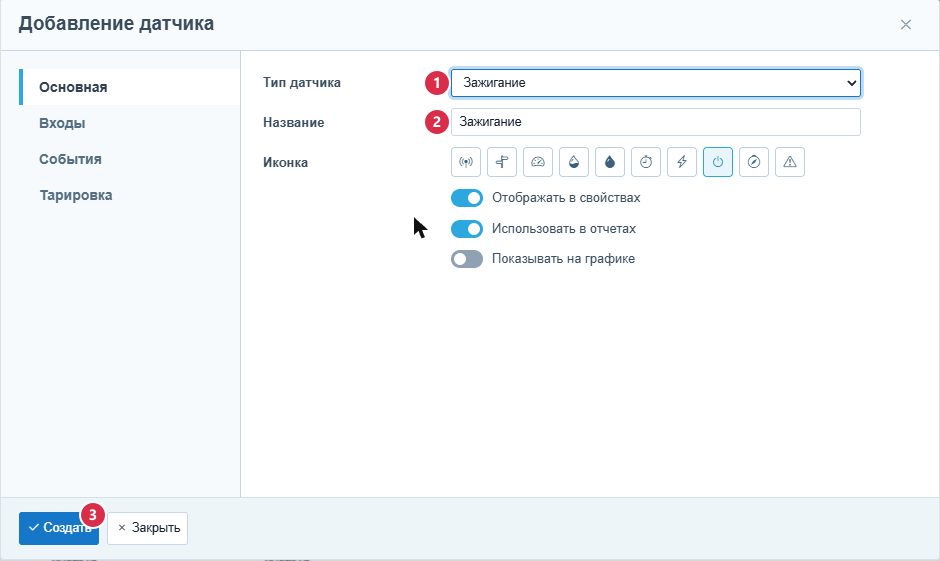Image resolution: width=940 pixels, height=561 pixels.
Task: Select the solid droplet icon
Action: [x=610, y=162]
